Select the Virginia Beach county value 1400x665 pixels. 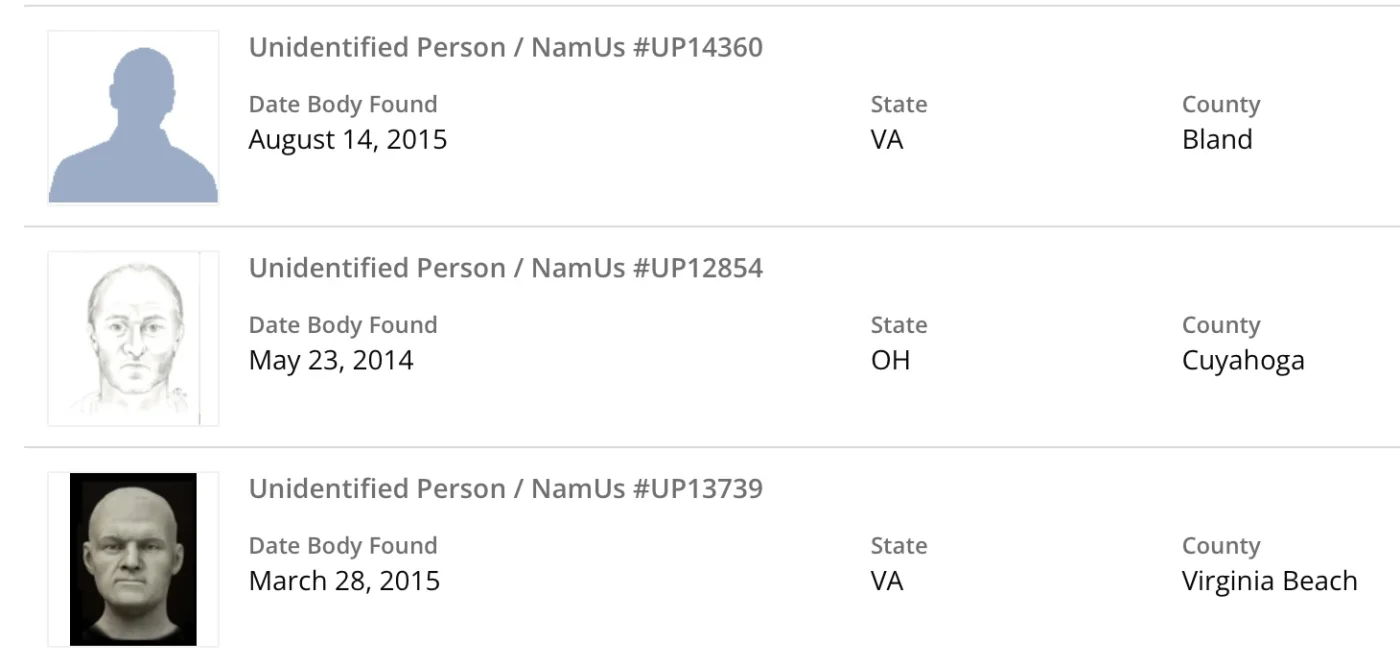click(1269, 581)
